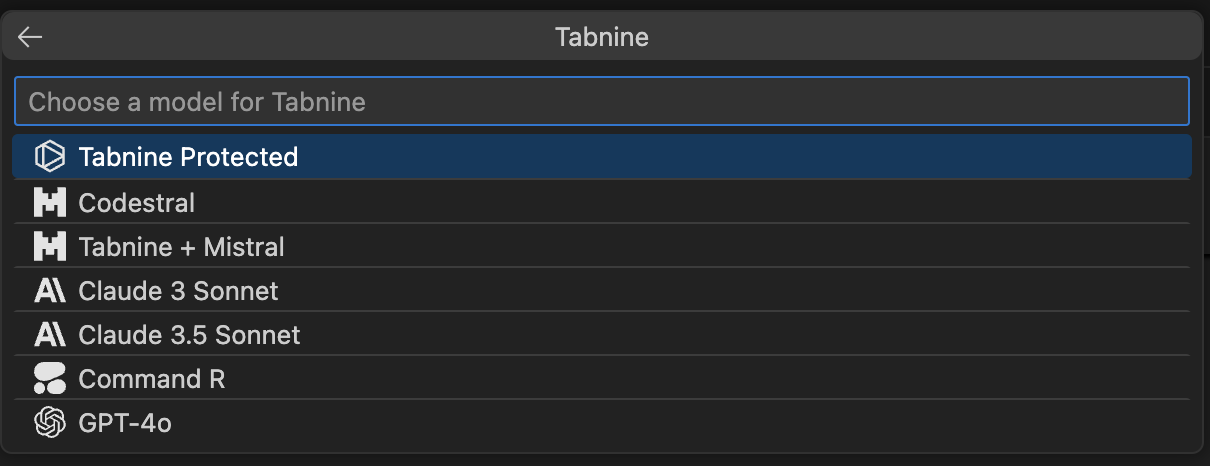Click the Anthropic logo beside Claude 3.5 Sonnet
Viewport: 1210px width, 466px height.
49,335
